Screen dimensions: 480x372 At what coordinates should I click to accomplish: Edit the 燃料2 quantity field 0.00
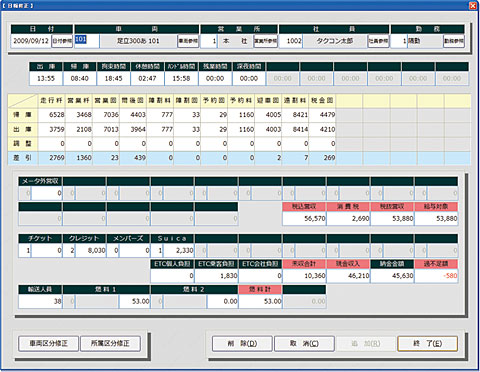223,301
